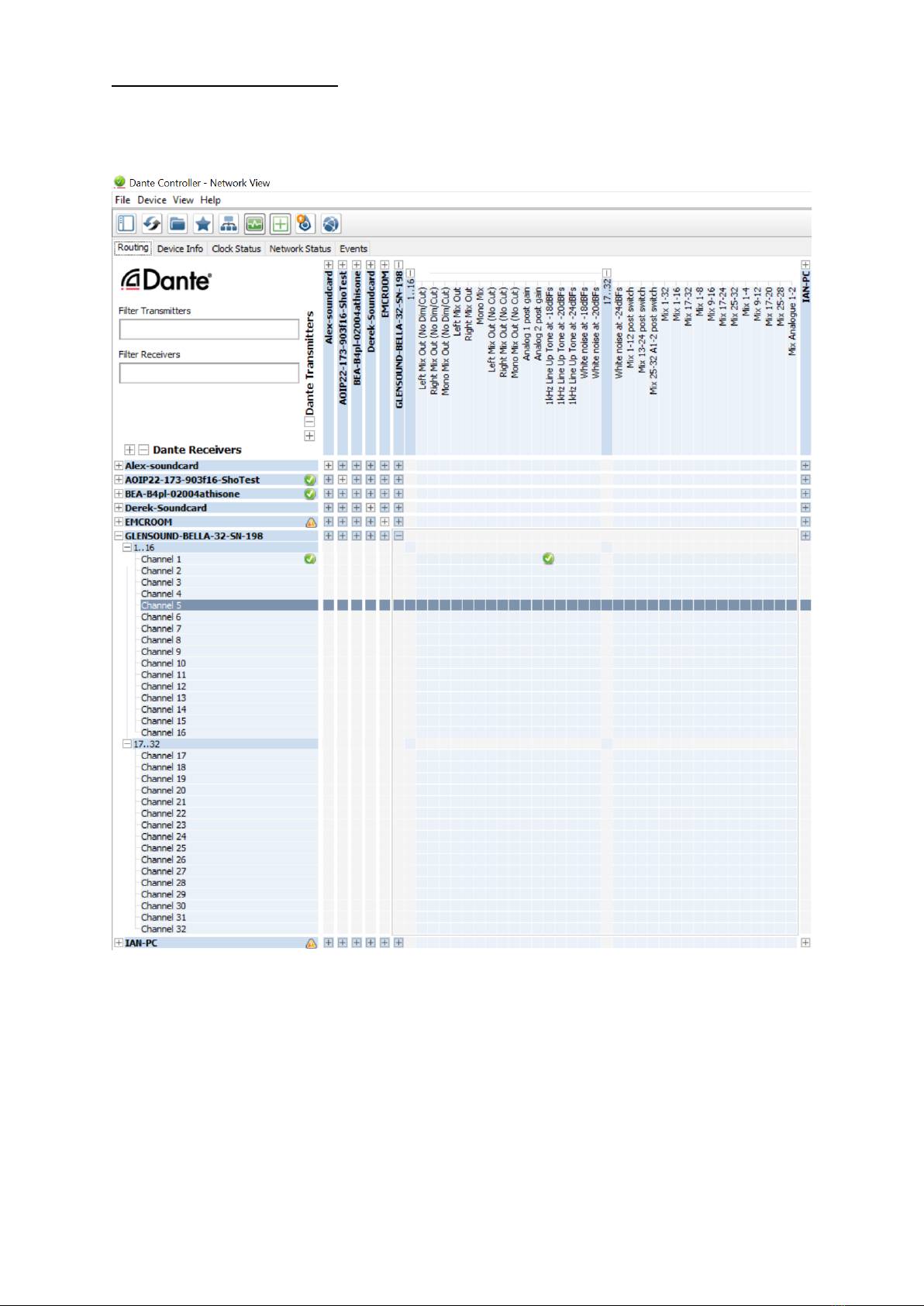The height and width of the screenshot is (1306, 924).
Task: Click the 'Mix 1-32' transmitter label
Action: pos(665,305)
